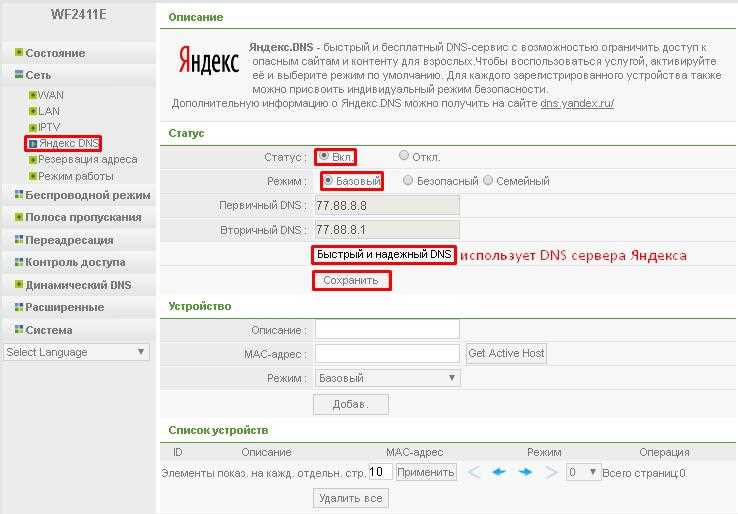Expand Беспроводной режим section
Viewport: 738px width, 514px height.
click(88, 195)
